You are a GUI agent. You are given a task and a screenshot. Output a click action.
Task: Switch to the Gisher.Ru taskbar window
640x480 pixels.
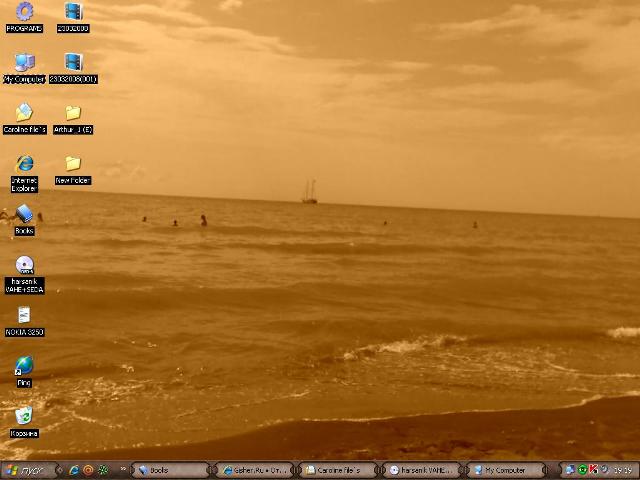255,470
